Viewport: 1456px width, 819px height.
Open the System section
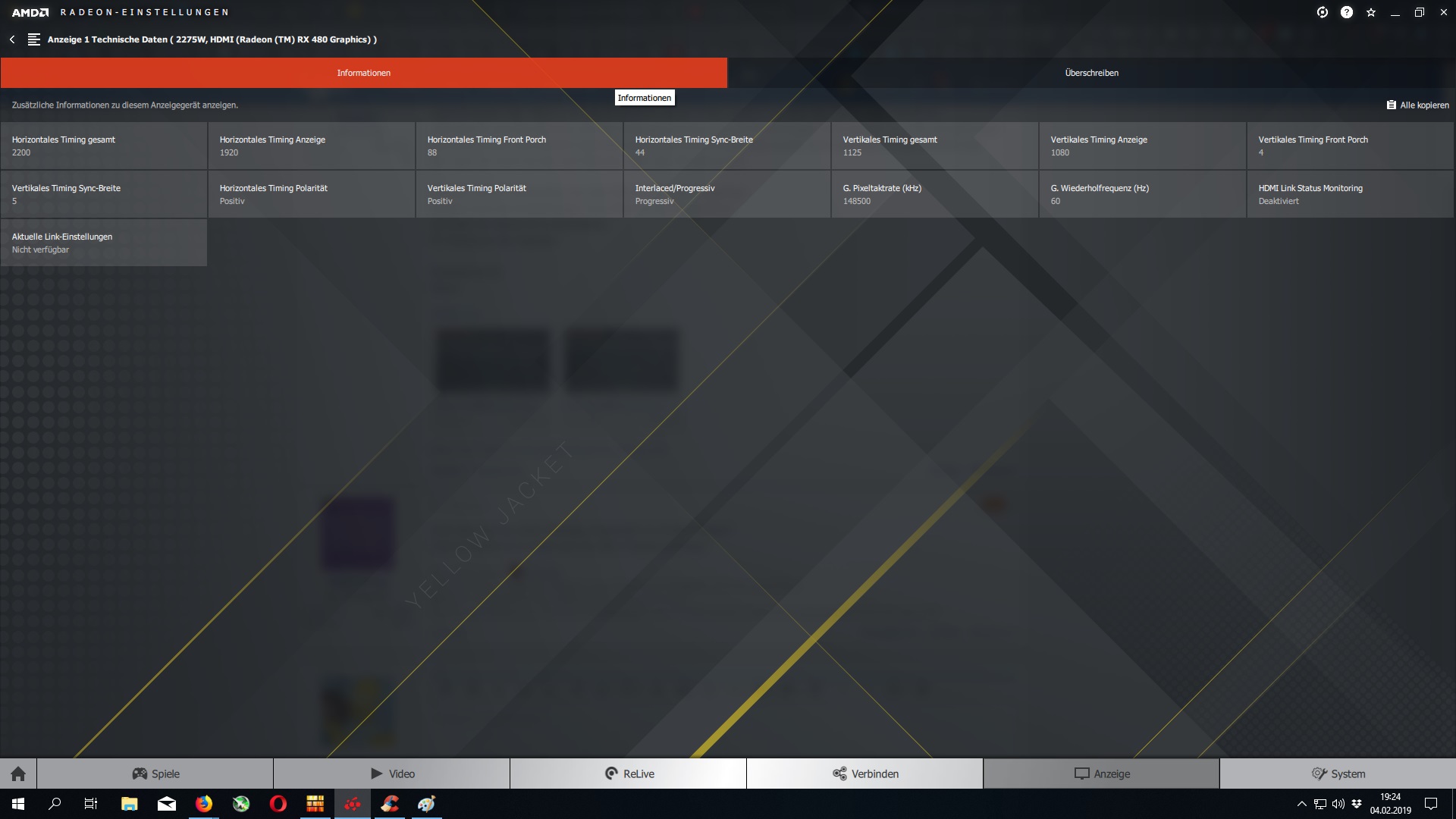point(1338,773)
